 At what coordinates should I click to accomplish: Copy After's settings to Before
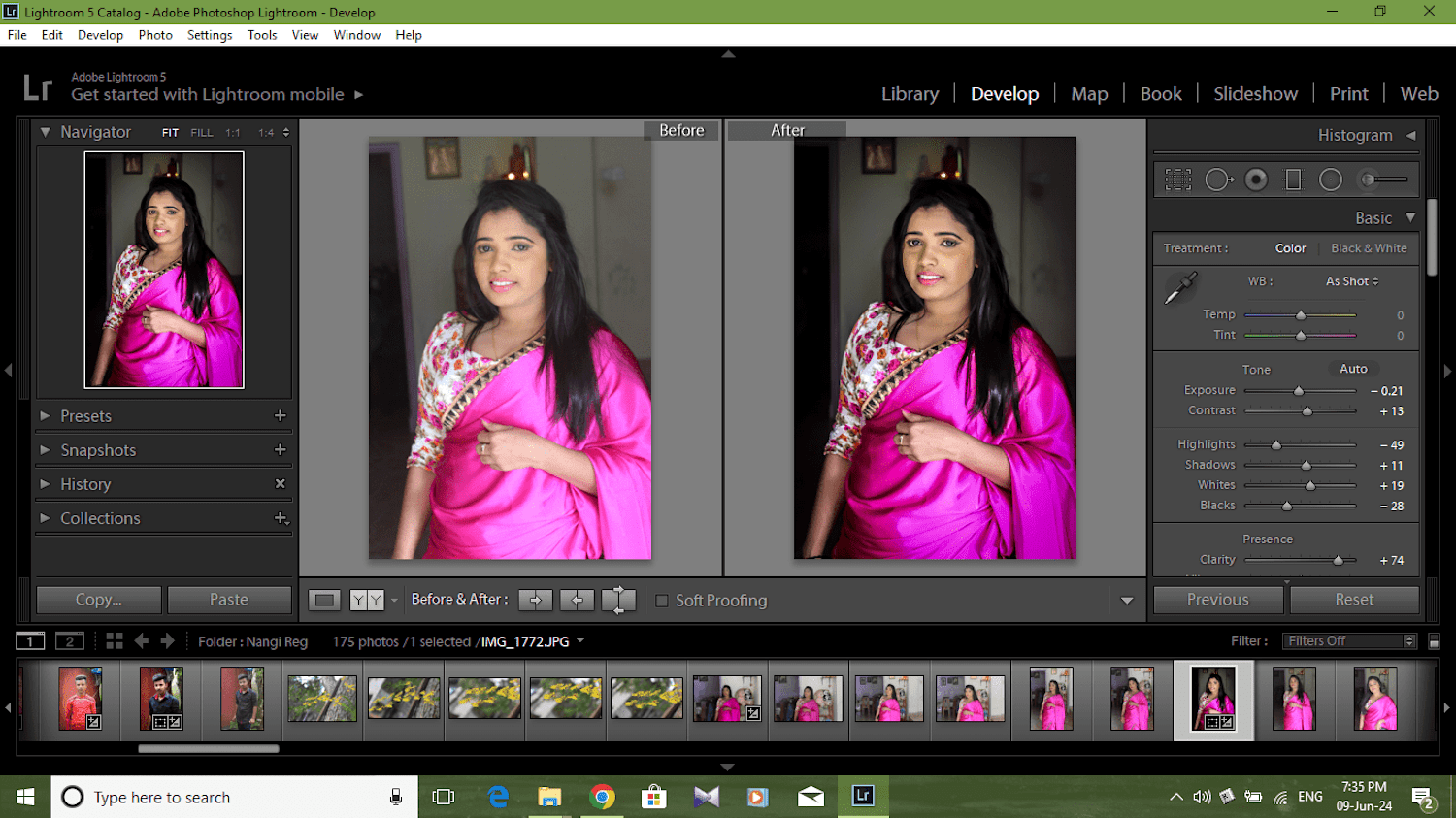coord(577,601)
